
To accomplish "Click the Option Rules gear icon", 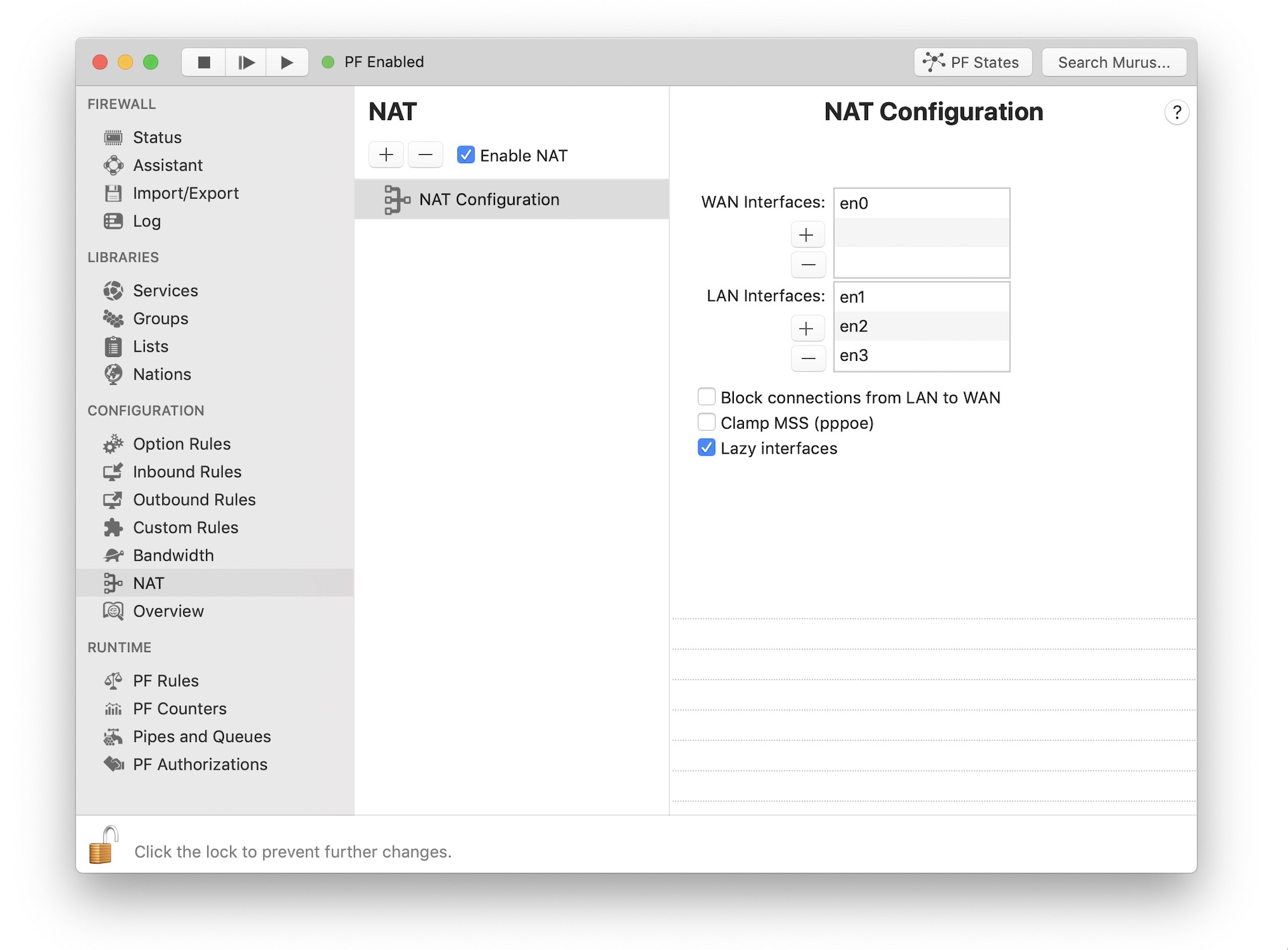I will 113,444.
